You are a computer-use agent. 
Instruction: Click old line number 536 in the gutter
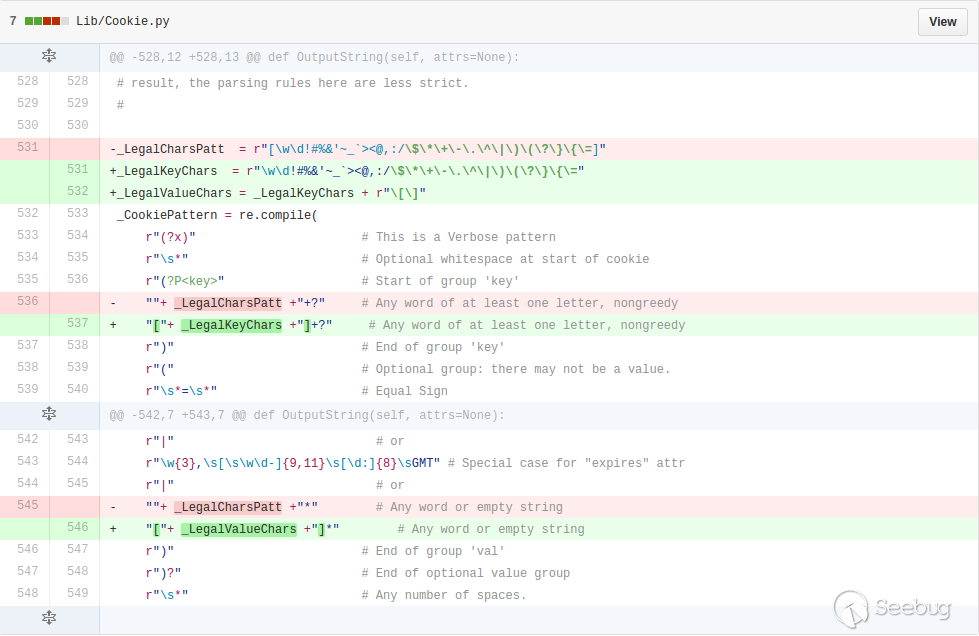click(27, 301)
